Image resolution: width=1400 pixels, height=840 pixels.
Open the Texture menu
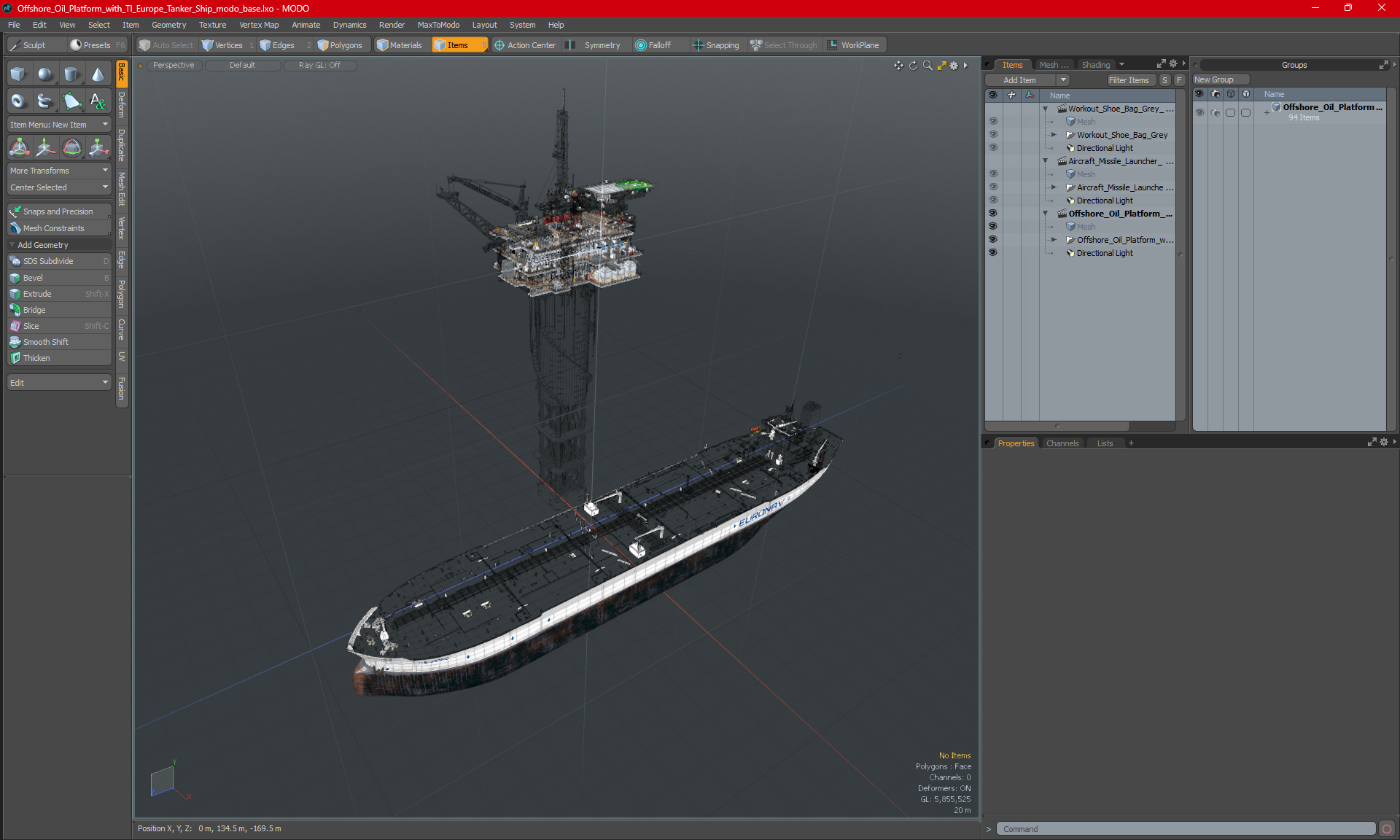pos(212,25)
